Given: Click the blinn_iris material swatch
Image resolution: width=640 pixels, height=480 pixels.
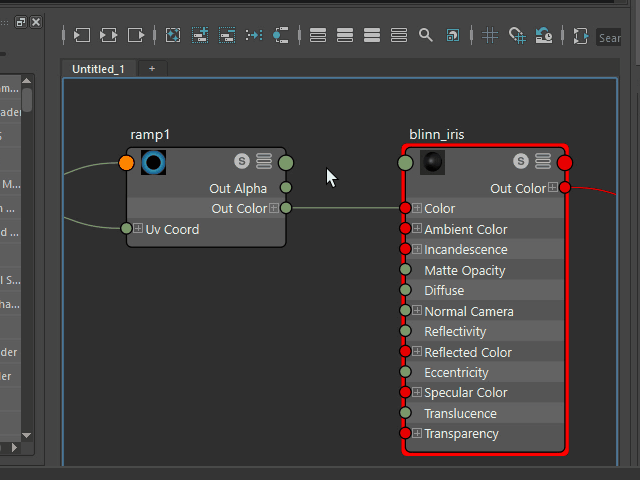Looking at the screenshot, I should coord(432,162).
